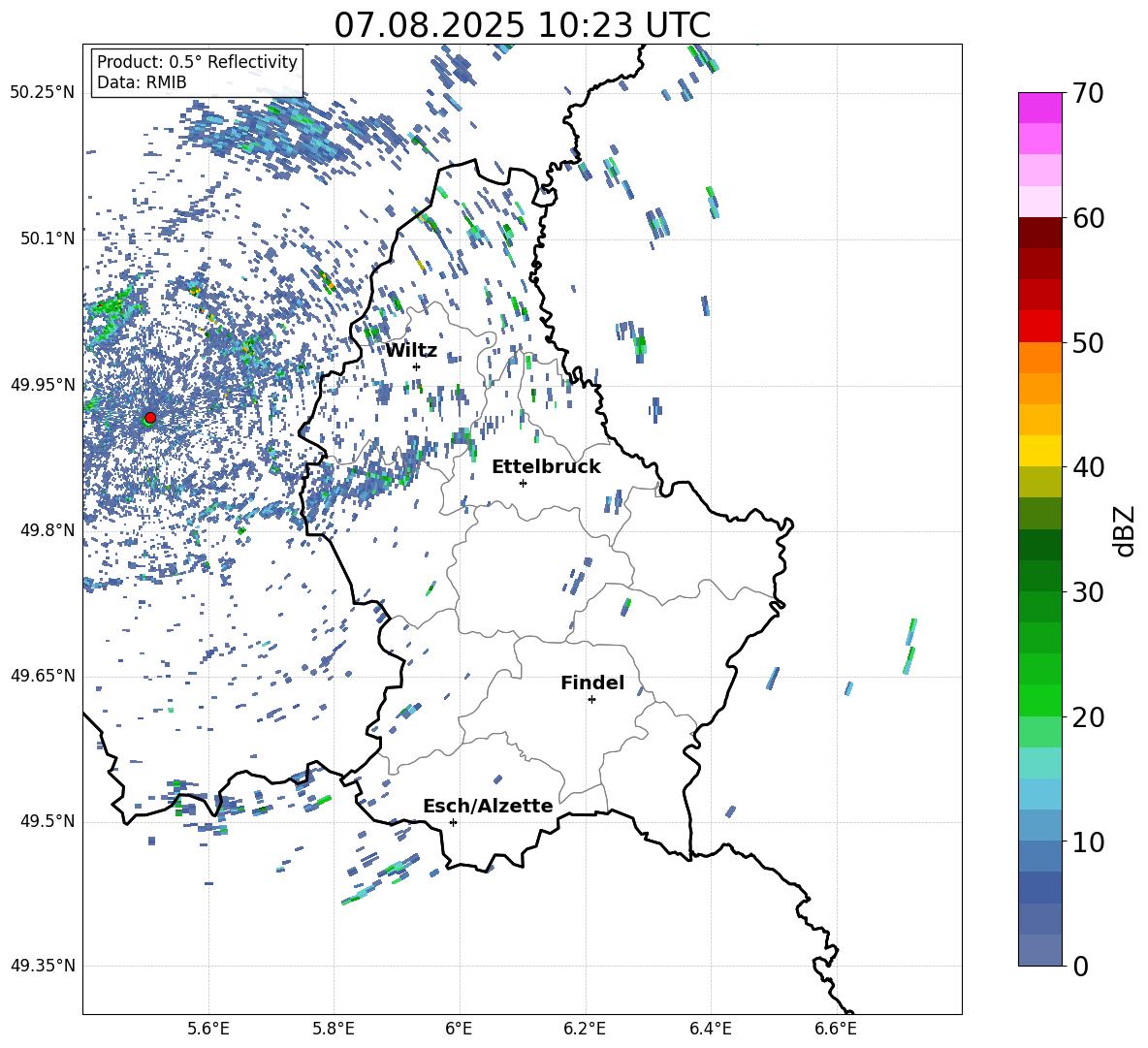The width and height of the screenshot is (1148, 1048).
Task: Click the Findel station cross marker
Action: pos(591,700)
